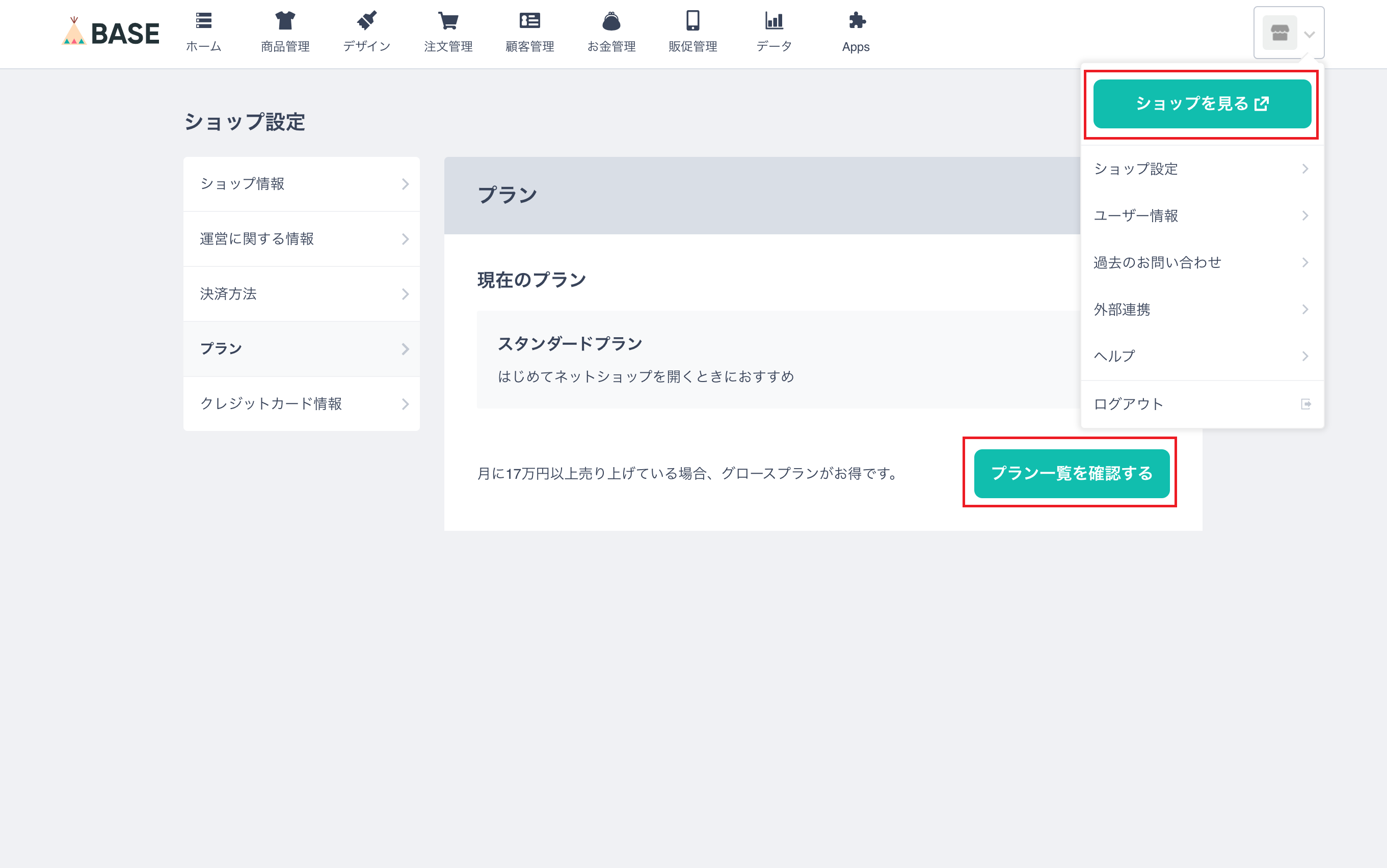
Task: Click chevron beside ヘルプ in account menu
Action: click(x=1305, y=357)
